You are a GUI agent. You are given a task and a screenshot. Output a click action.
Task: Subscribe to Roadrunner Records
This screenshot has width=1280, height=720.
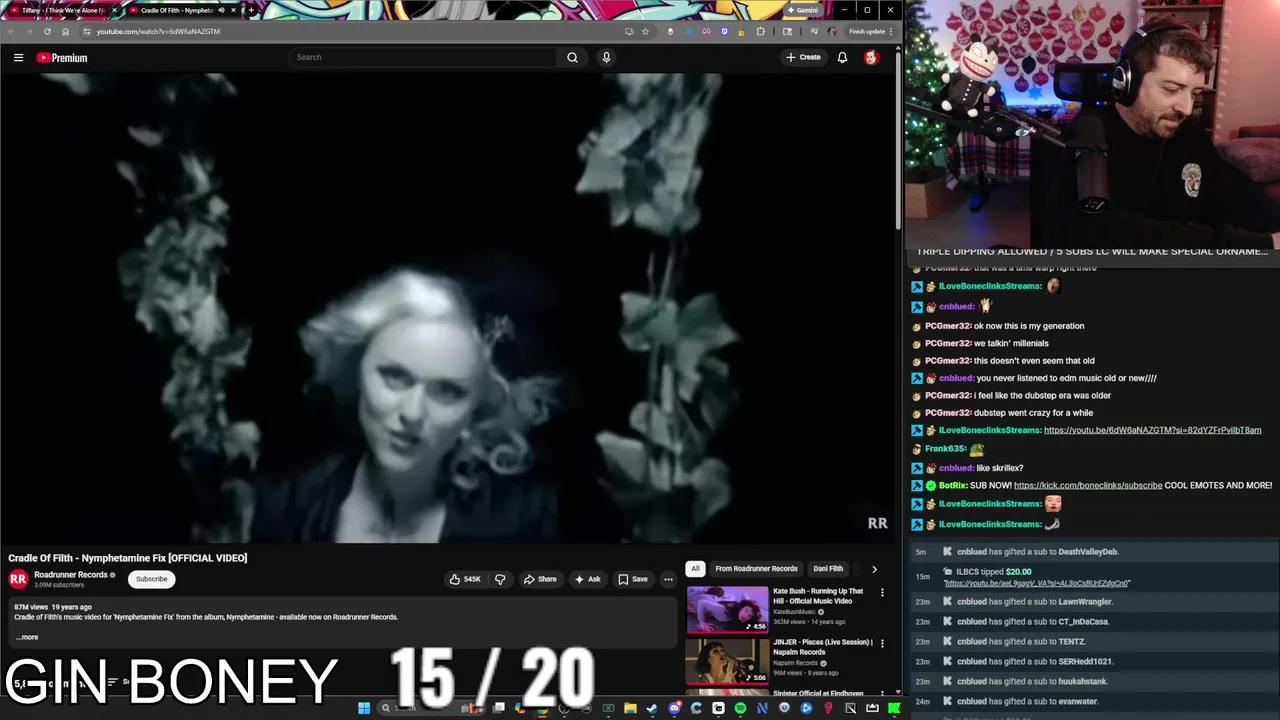(152, 579)
